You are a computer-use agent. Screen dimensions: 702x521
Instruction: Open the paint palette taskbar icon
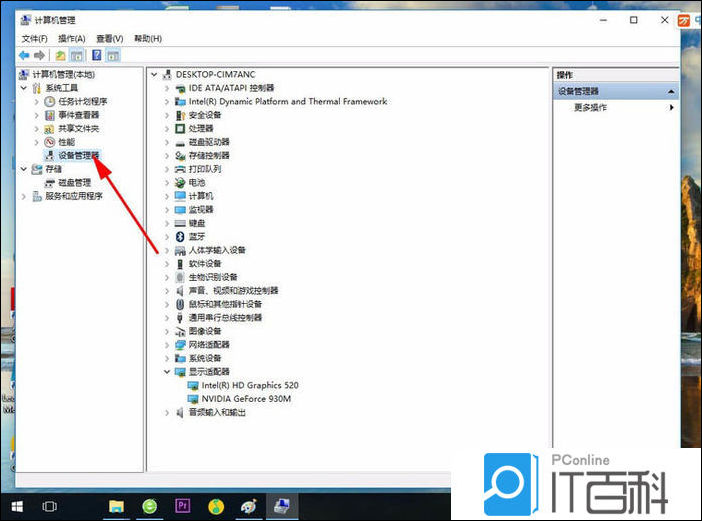point(249,506)
